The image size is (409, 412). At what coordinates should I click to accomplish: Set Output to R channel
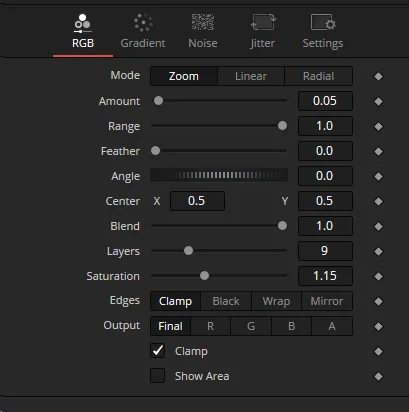point(210,326)
